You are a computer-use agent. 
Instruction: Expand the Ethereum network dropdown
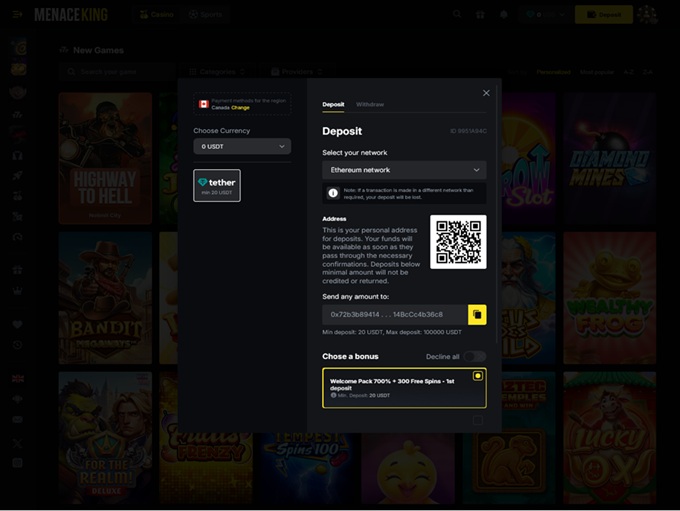coord(404,170)
